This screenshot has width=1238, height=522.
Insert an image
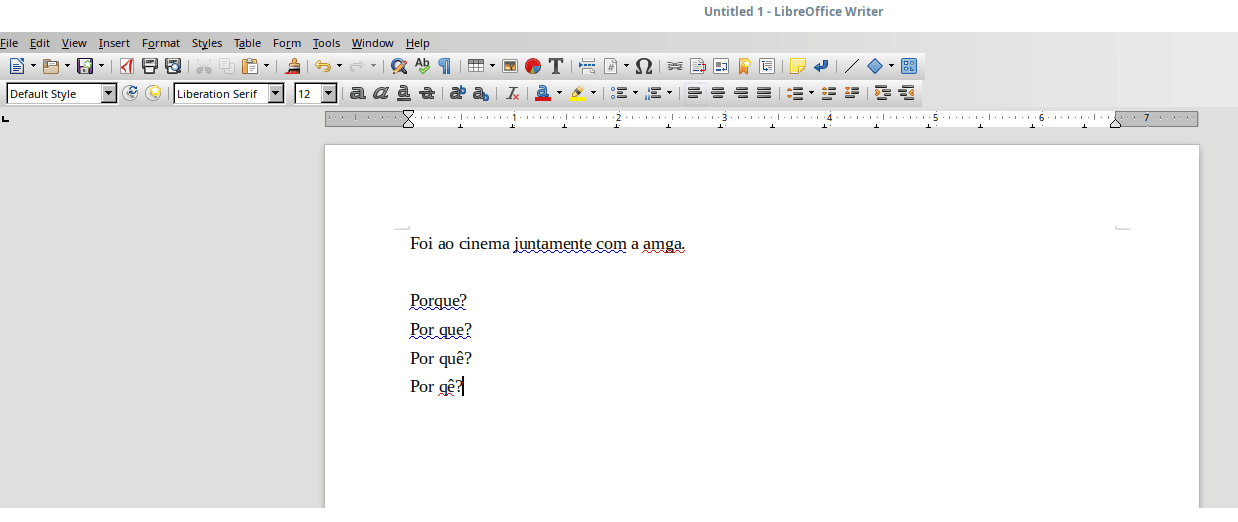point(510,66)
